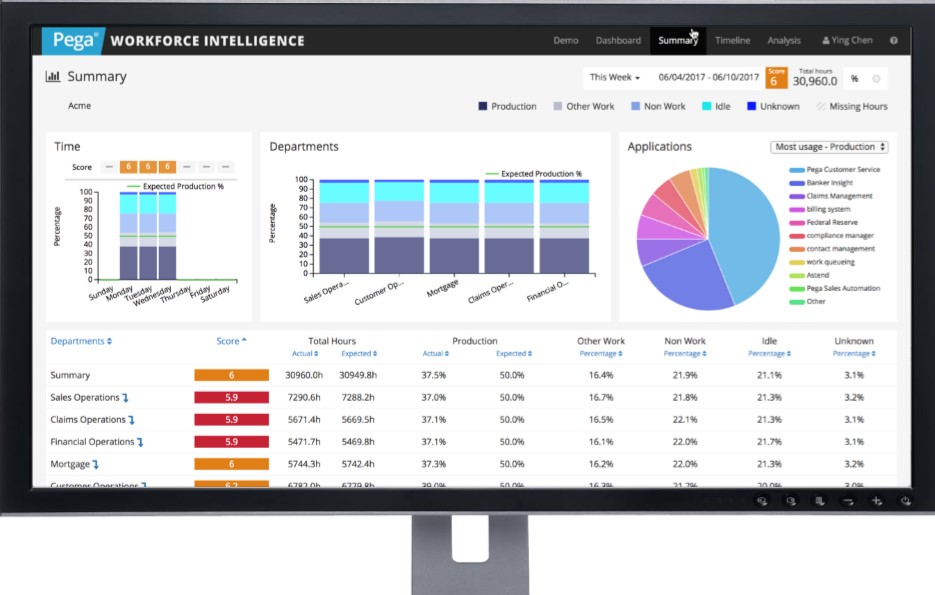Toggle Idle series in legend

coord(716,106)
